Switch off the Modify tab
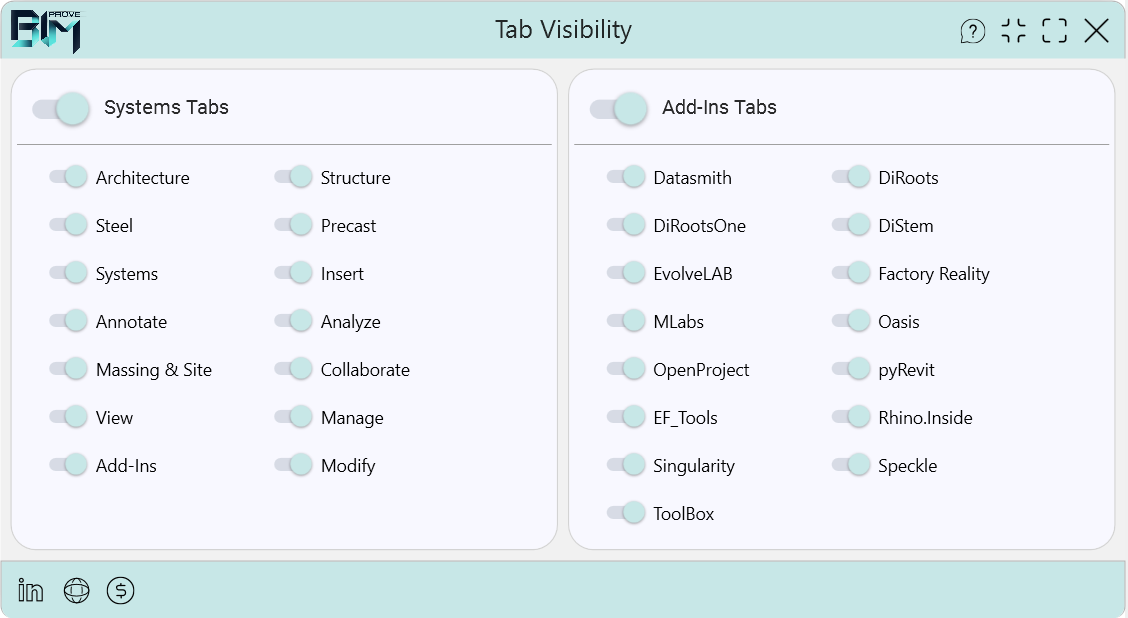The image size is (1128, 618). 294,465
